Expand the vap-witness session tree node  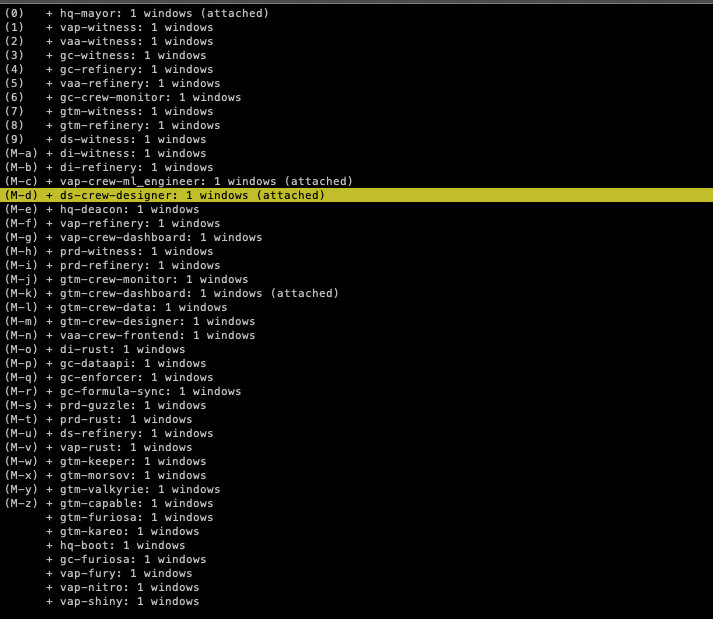point(49,28)
